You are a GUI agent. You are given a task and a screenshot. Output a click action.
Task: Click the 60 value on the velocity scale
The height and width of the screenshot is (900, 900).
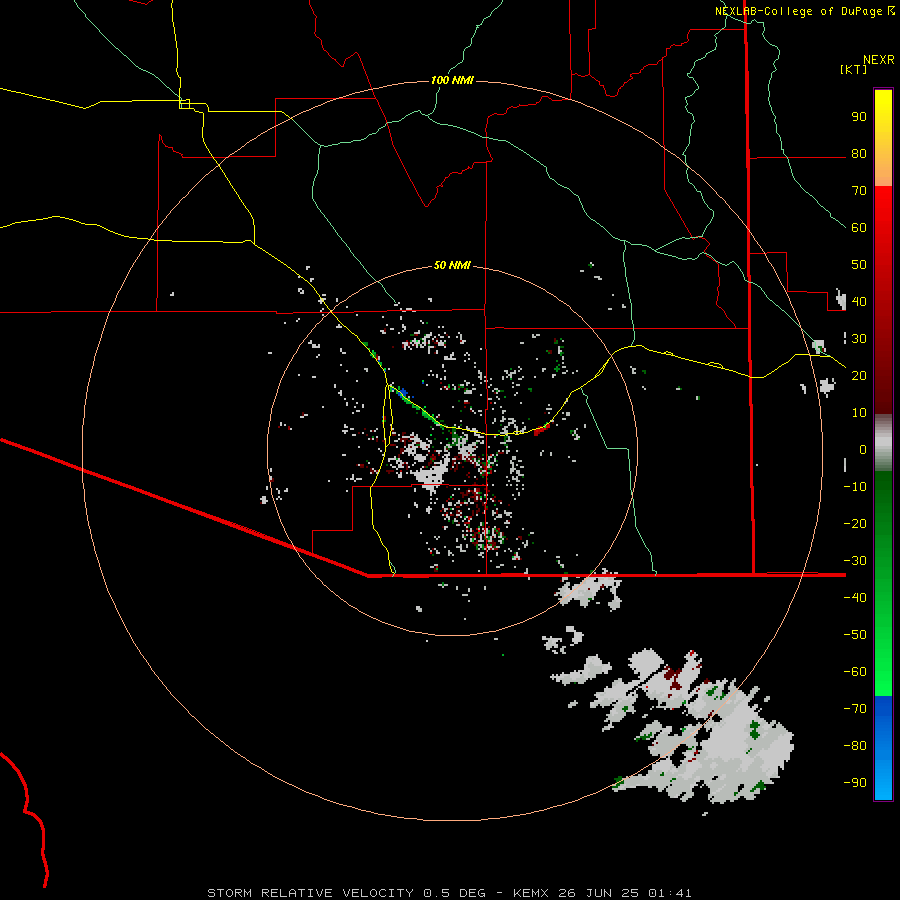[859, 228]
